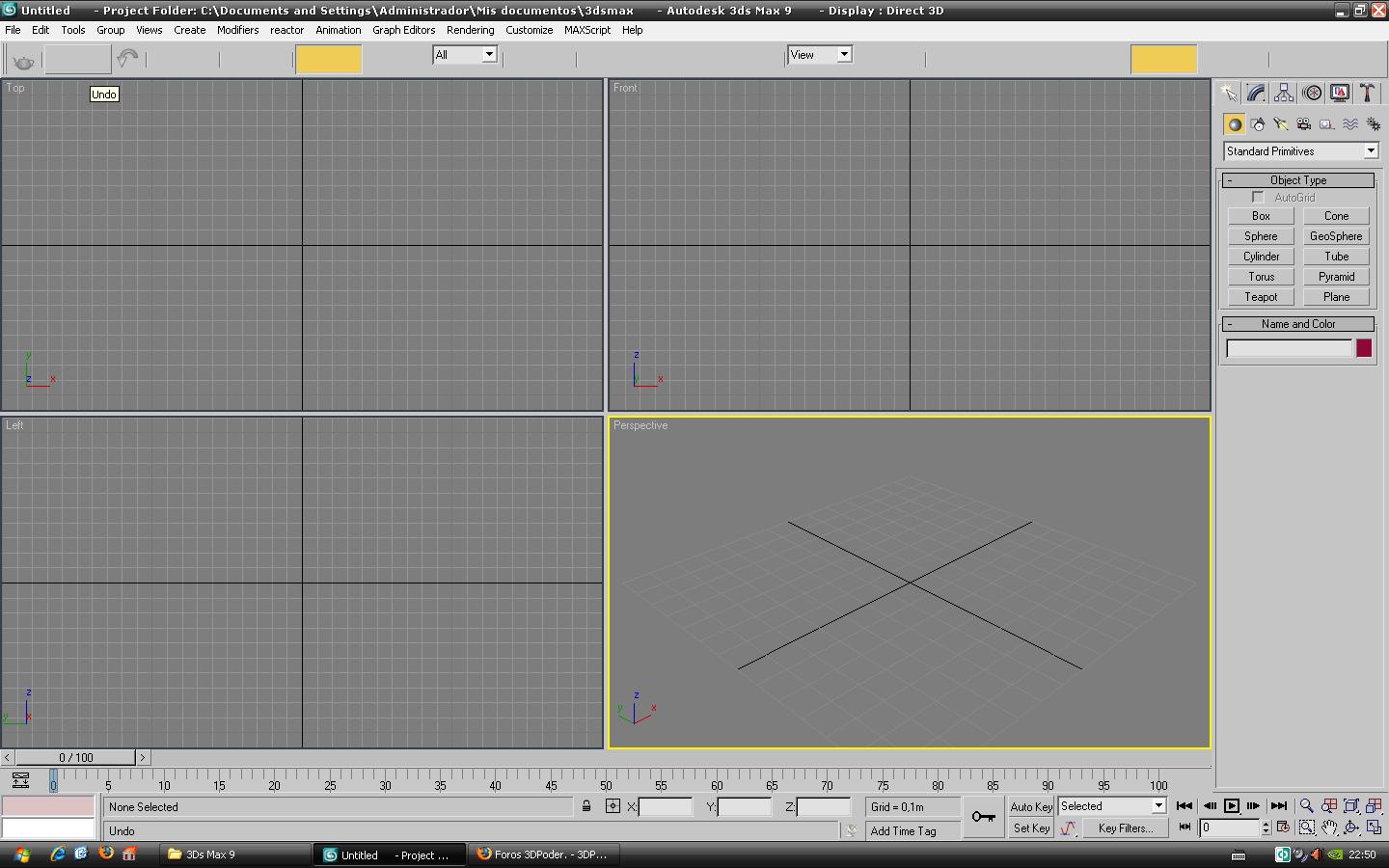Viewport: 1389px width, 868px height.
Task: Click the Zoom All viewport control
Action: click(x=1329, y=806)
